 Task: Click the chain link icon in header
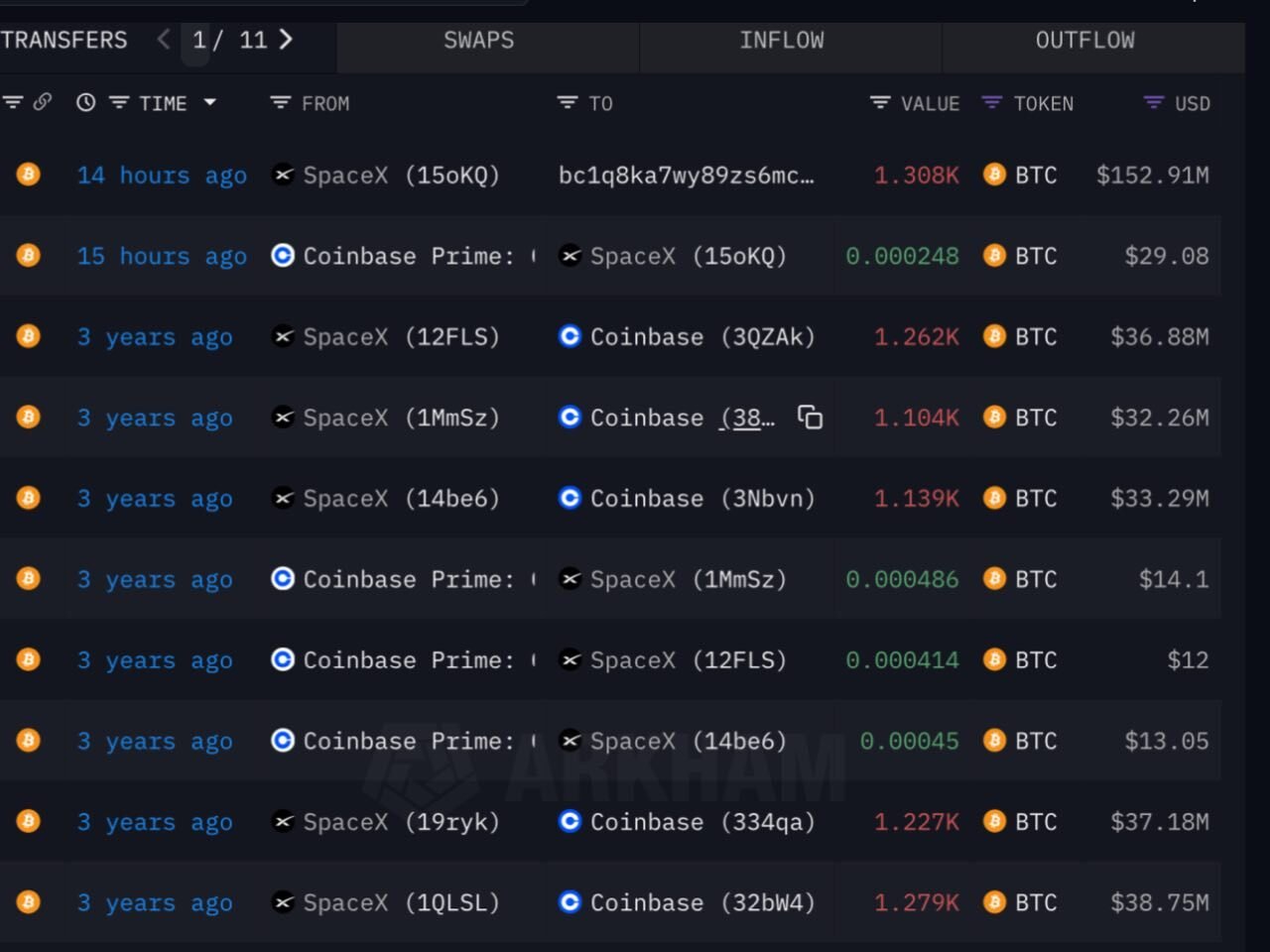point(42,102)
